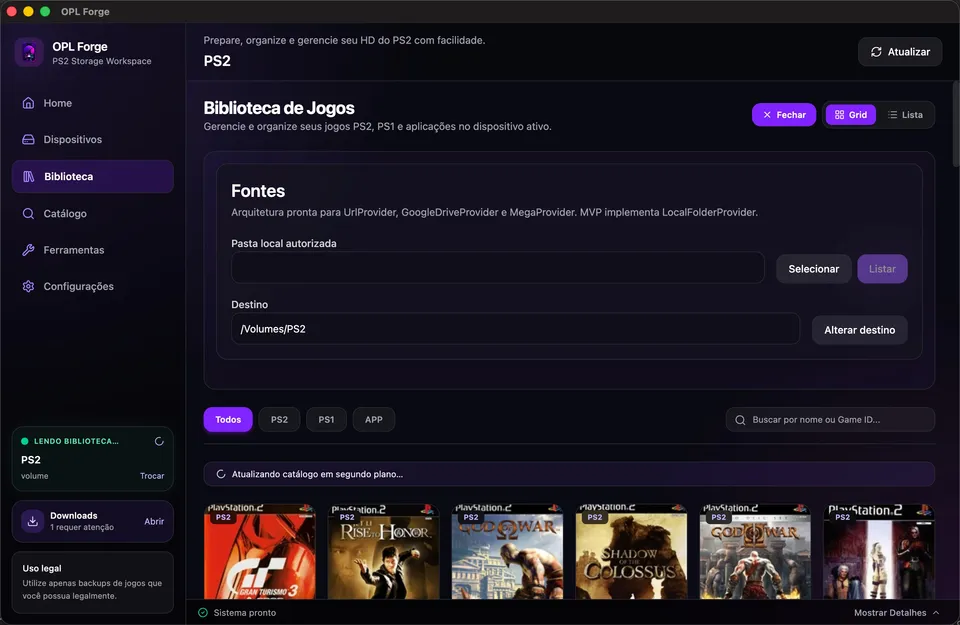Click the main content vertical scrollbar
This screenshot has height=625, width=960.
coord(956,124)
